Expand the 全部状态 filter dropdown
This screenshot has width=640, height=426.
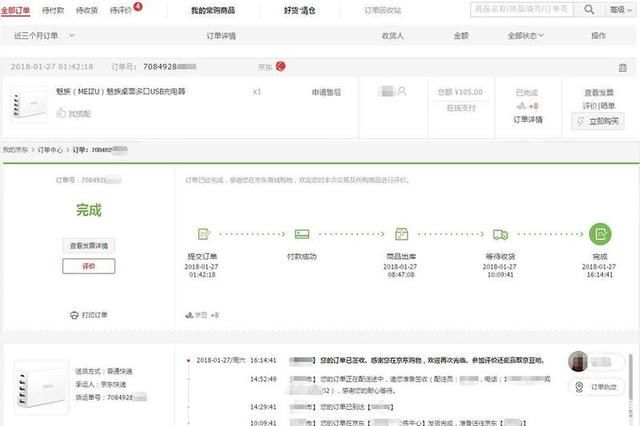[526, 35]
